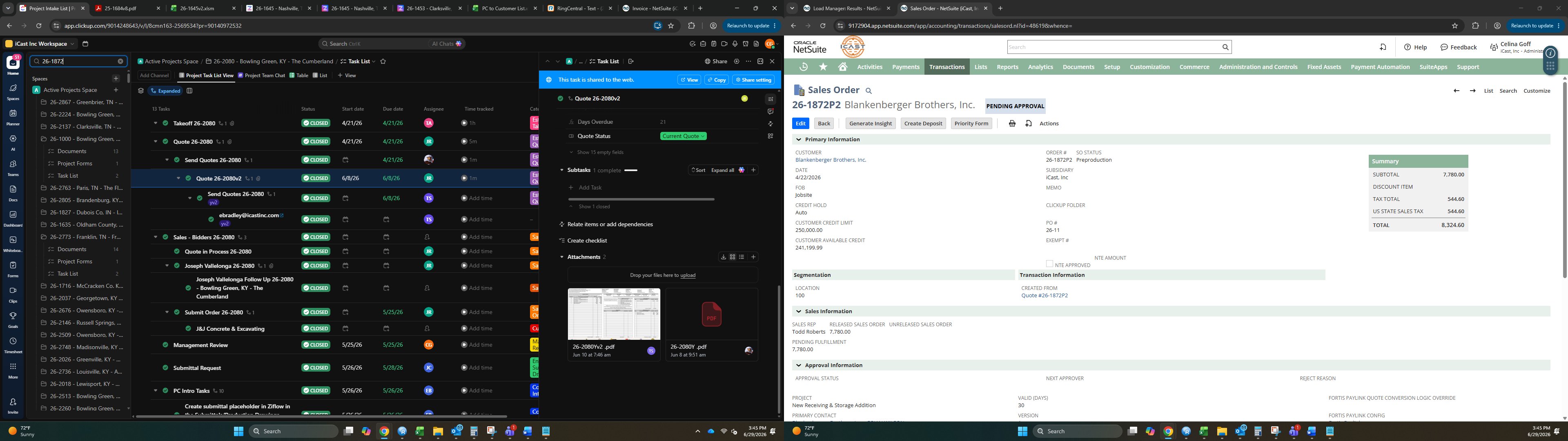
Task: Click the Invite icon in ClickUp sidebar
Action: [13, 405]
